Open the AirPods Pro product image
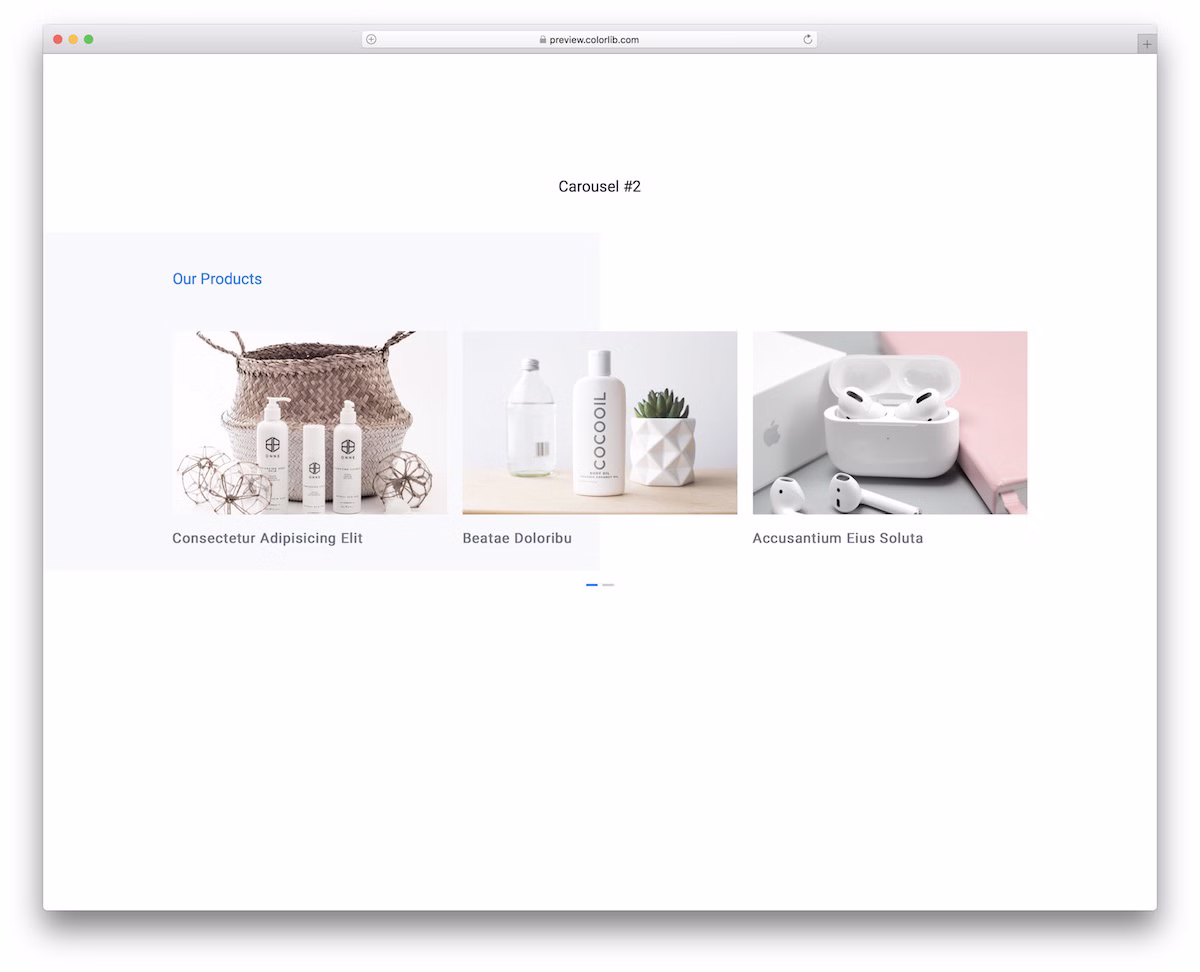Screen dimensions: 1200x972 [889, 422]
